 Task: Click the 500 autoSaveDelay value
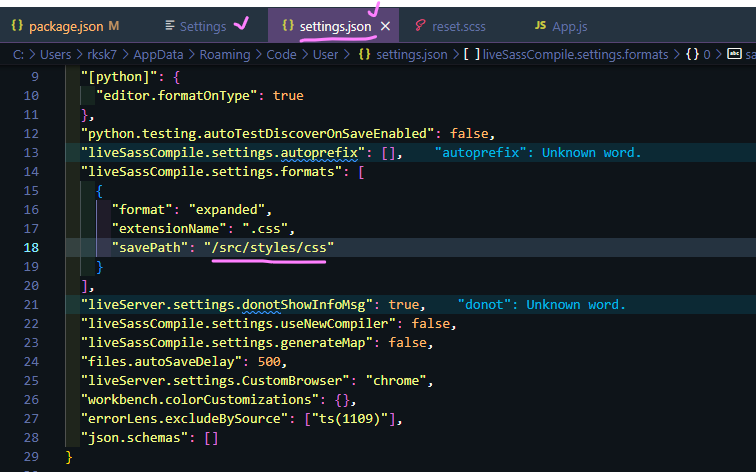click(x=269, y=362)
